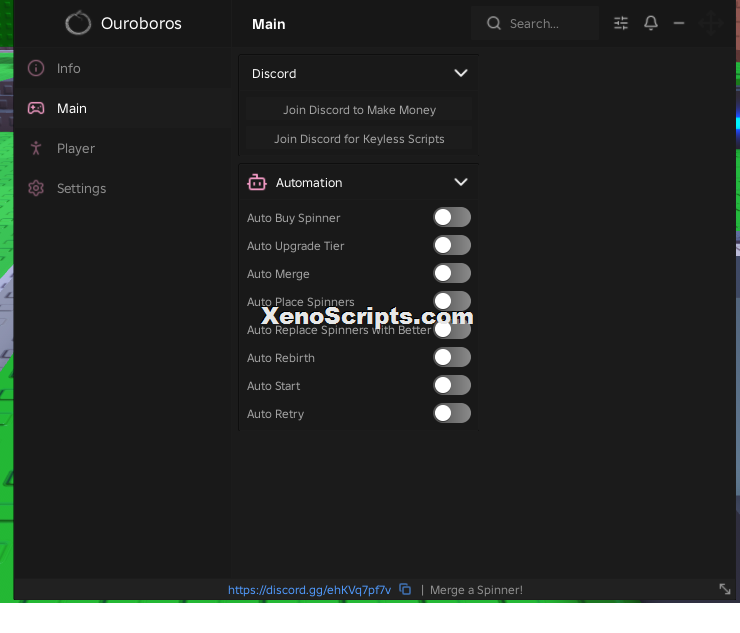The width and height of the screenshot is (740, 633).
Task: Enable Auto Buy Spinner toggle
Action: (x=452, y=217)
